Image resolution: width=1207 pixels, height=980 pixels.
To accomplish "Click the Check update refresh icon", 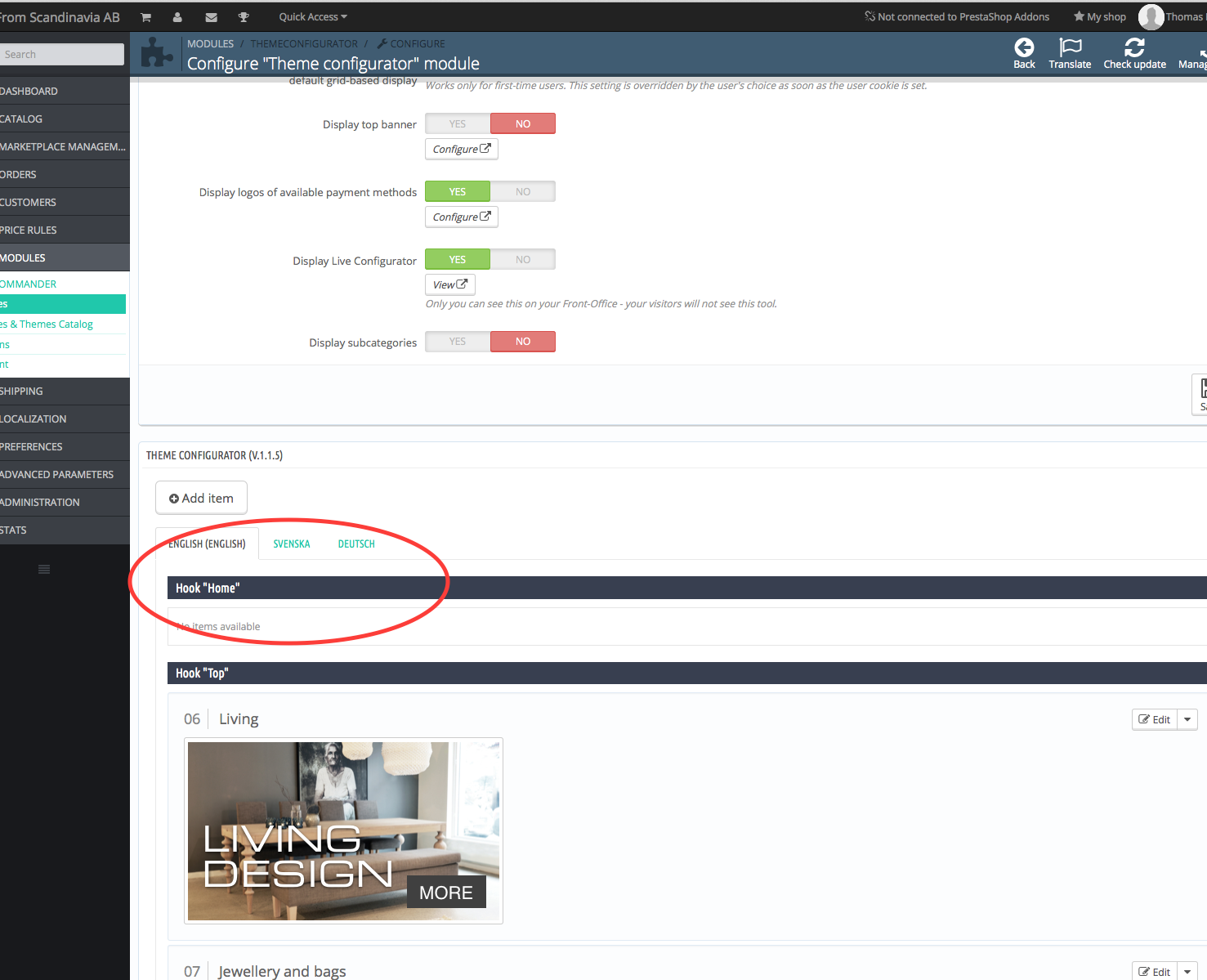I will [x=1134, y=47].
